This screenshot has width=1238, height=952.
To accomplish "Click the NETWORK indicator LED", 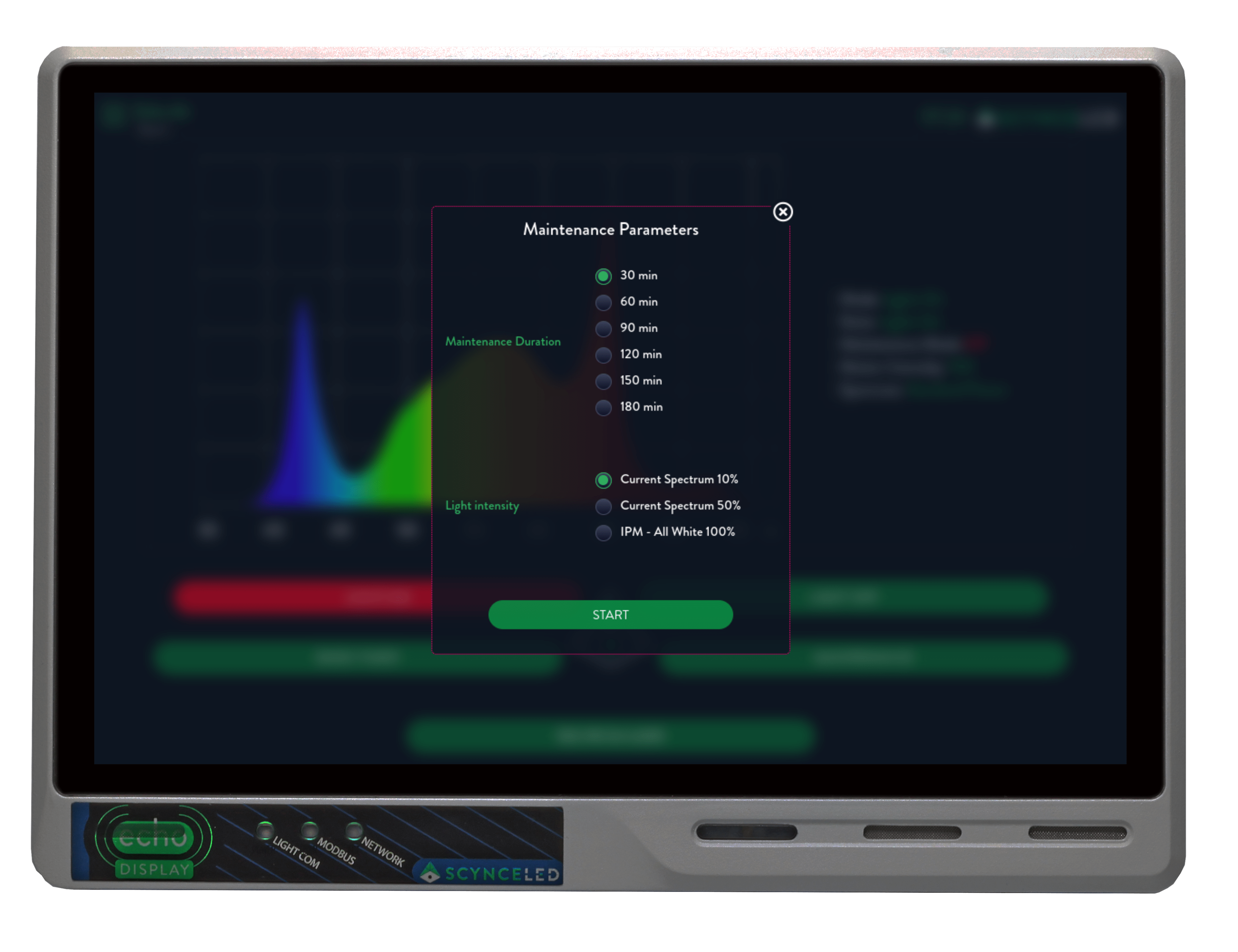I will (x=354, y=830).
